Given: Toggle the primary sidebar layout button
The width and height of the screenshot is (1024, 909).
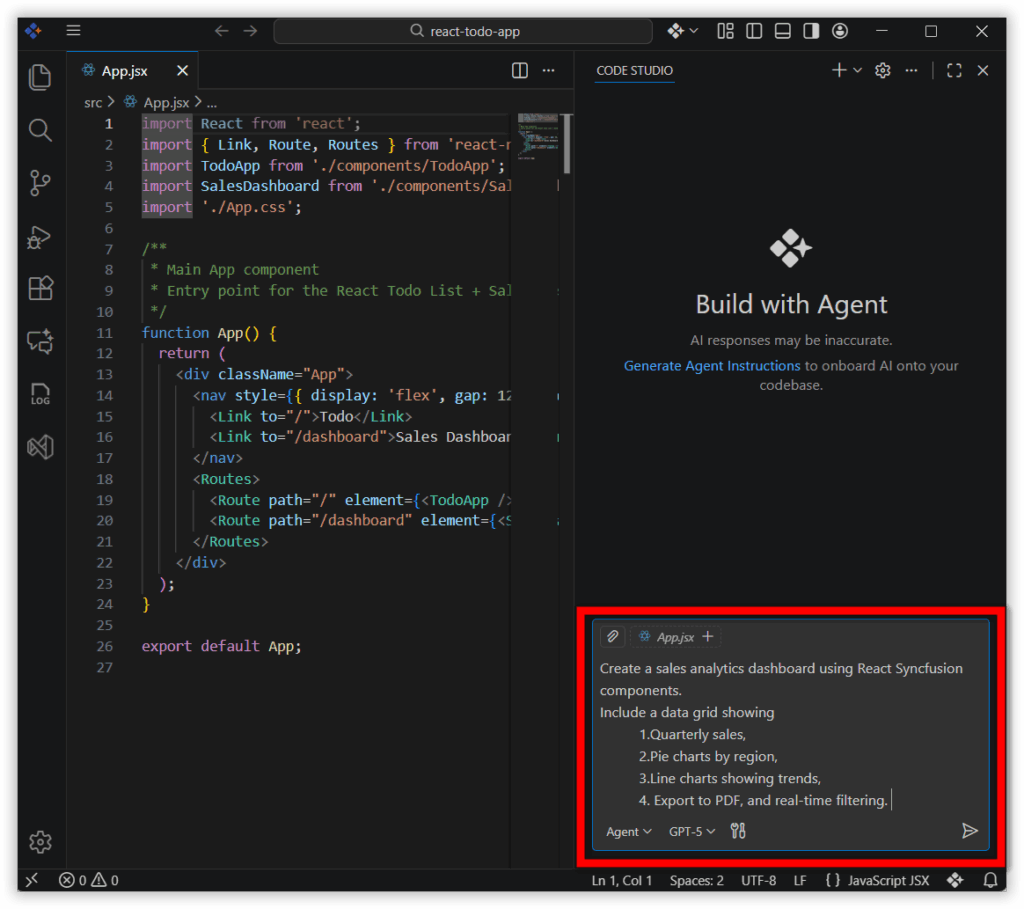Looking at the screenshot, I should click(753, 31).
